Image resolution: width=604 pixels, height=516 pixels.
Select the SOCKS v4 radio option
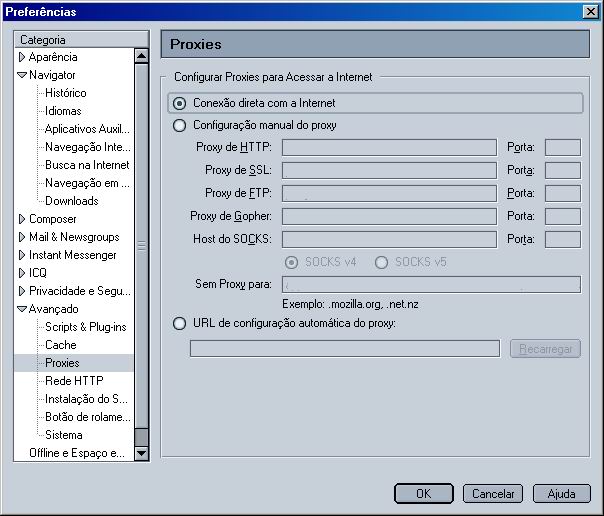(x=291, y=262)
